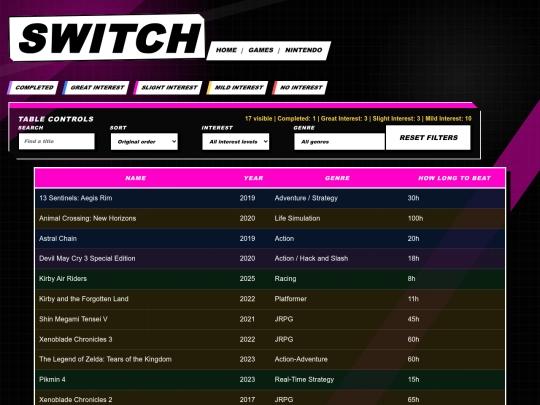Open the 'All interest levels' dropdown
Screen dimensions: 540x405
236,142
